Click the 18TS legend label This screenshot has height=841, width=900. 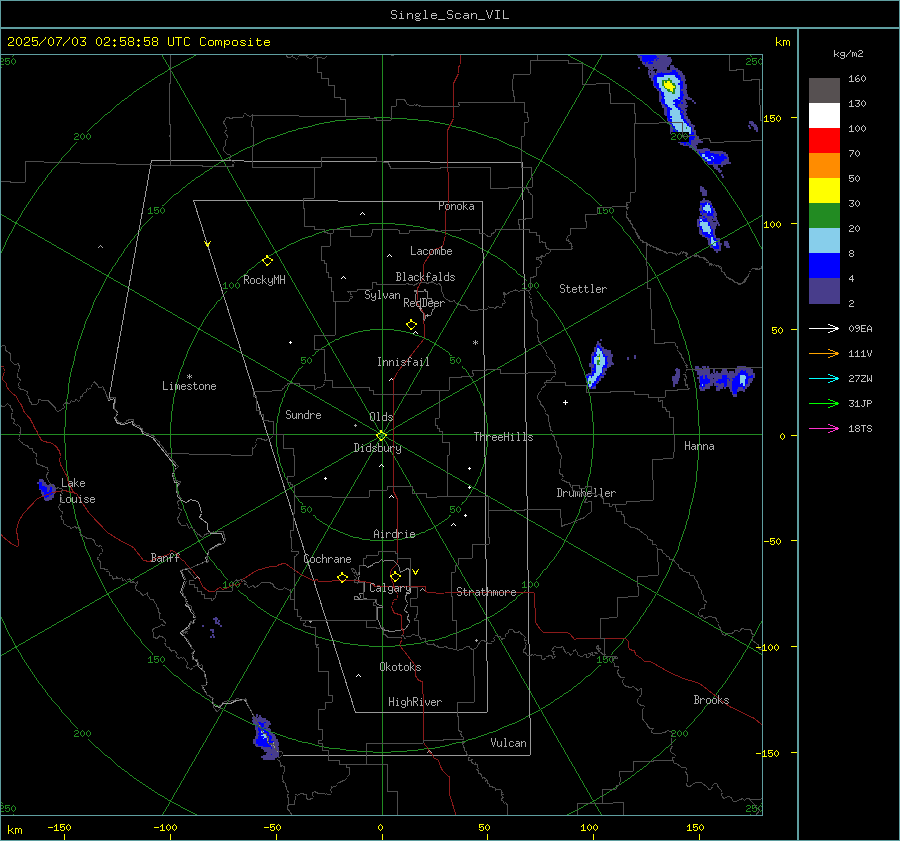pyautogui.click(x=860, y=429)
